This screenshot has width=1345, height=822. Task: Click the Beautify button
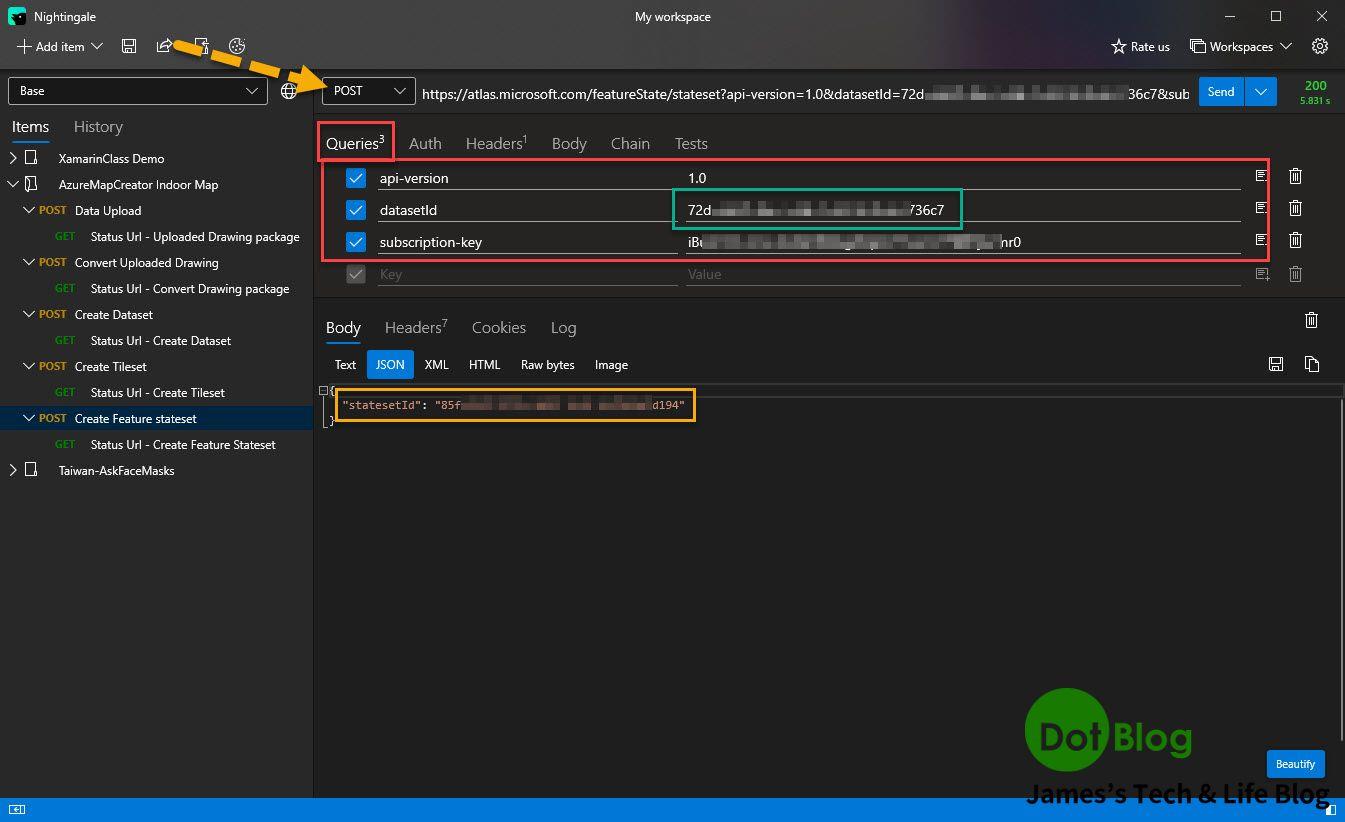coord(1295,764)
